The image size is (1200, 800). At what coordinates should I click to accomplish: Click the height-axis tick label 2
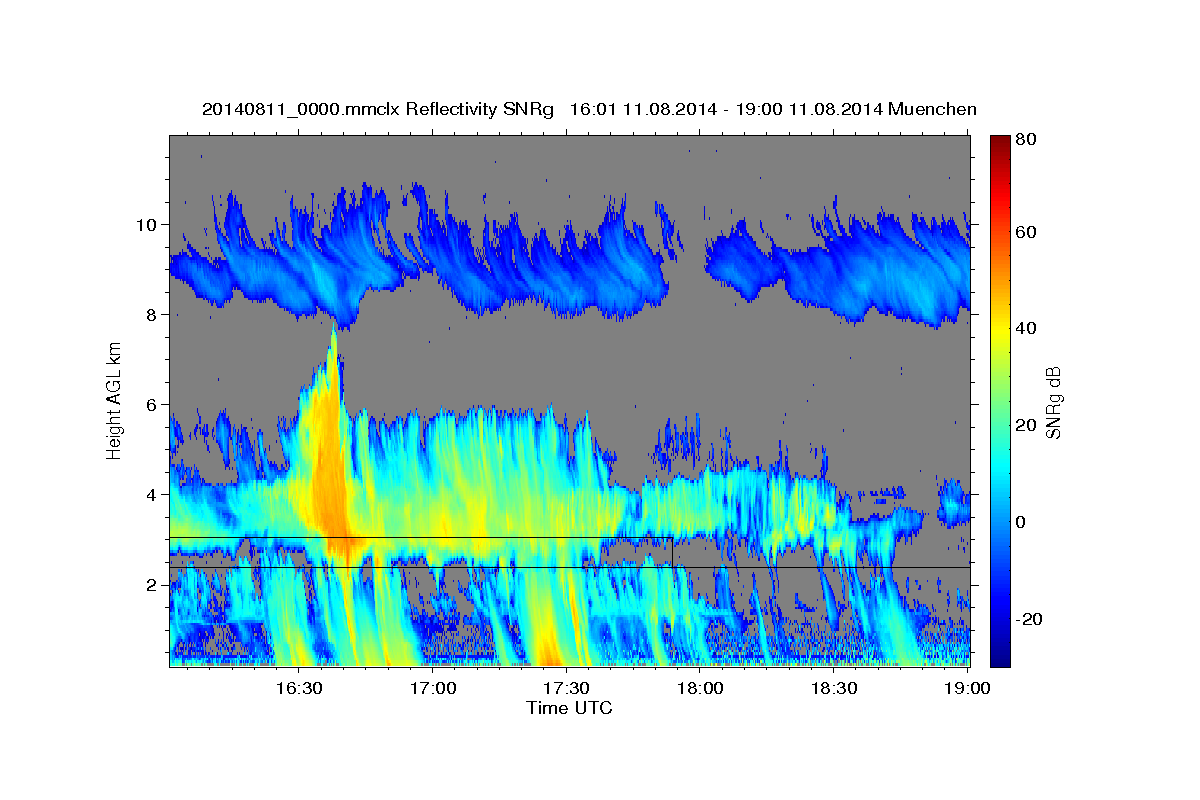[152, 584]
